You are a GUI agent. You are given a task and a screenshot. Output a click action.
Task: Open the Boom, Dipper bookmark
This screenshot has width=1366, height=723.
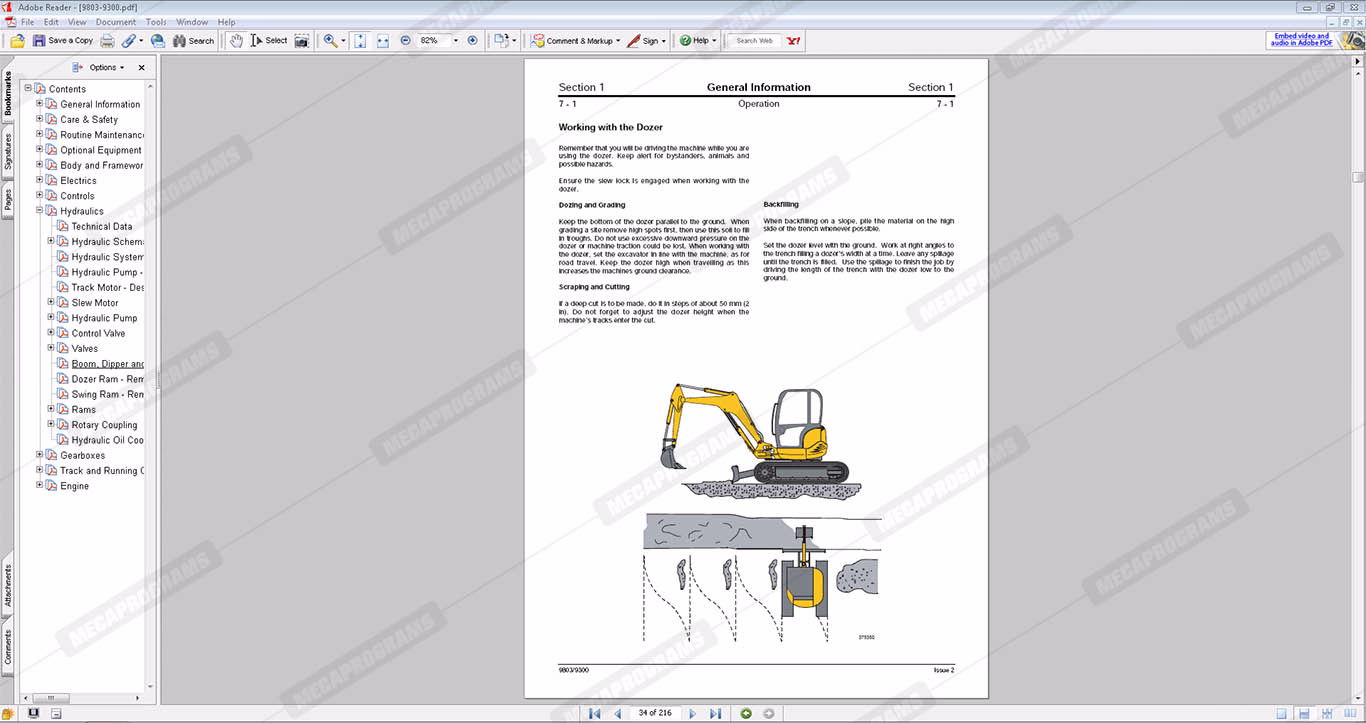107,364
